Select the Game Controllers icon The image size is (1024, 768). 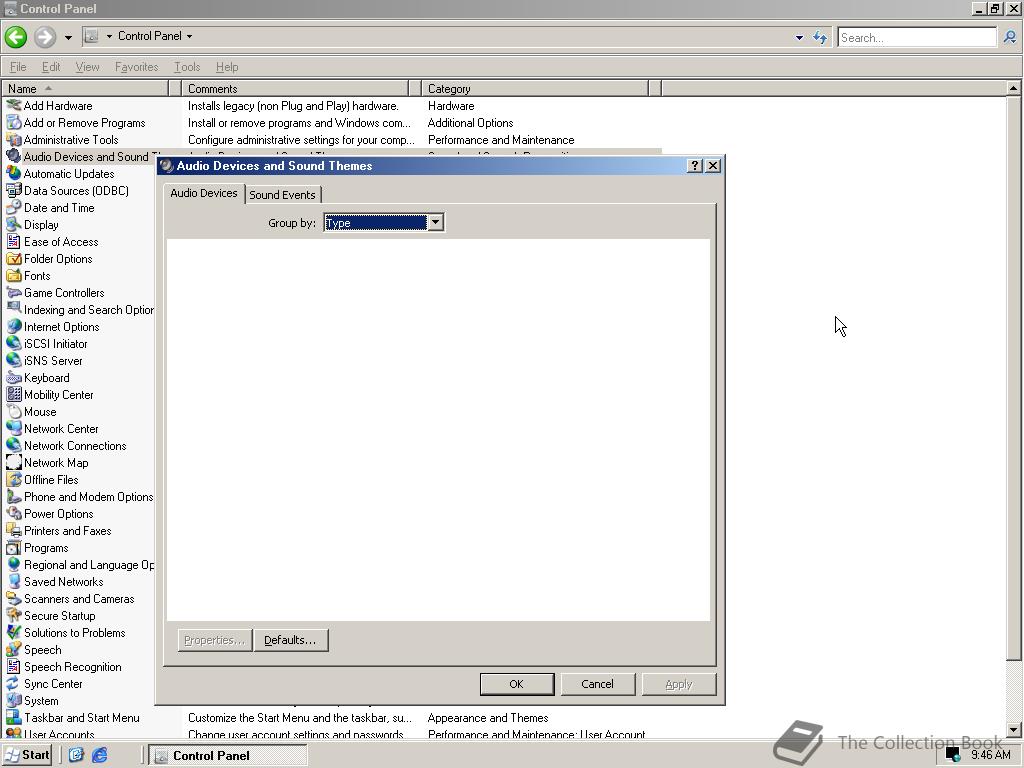(14, 292)
